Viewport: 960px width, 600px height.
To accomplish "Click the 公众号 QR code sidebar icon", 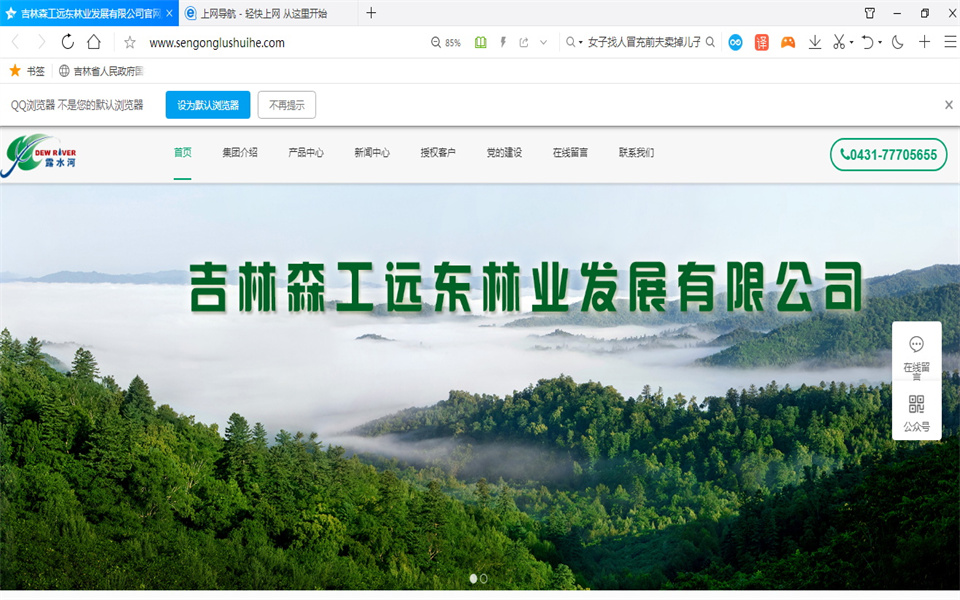I will 916,408.
